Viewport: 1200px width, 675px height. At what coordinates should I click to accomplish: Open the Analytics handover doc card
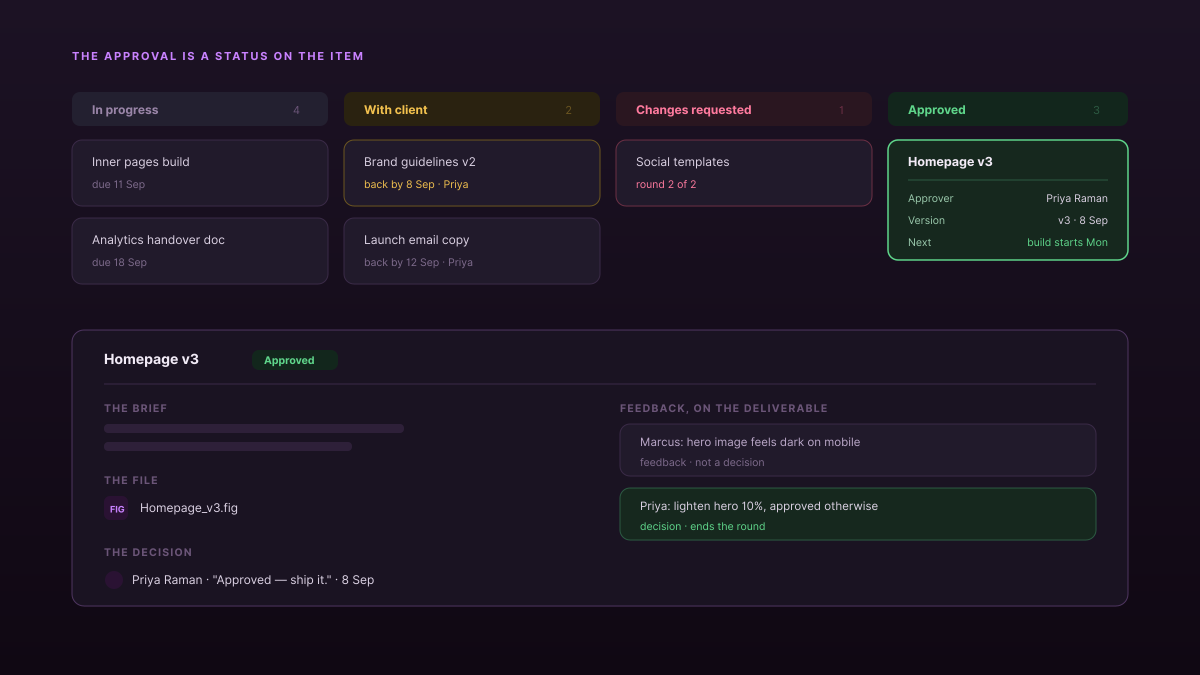200,251
